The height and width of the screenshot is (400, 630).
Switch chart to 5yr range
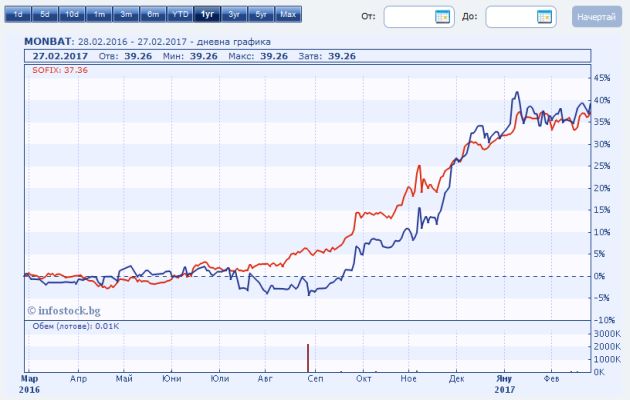(x=261, y=14)
